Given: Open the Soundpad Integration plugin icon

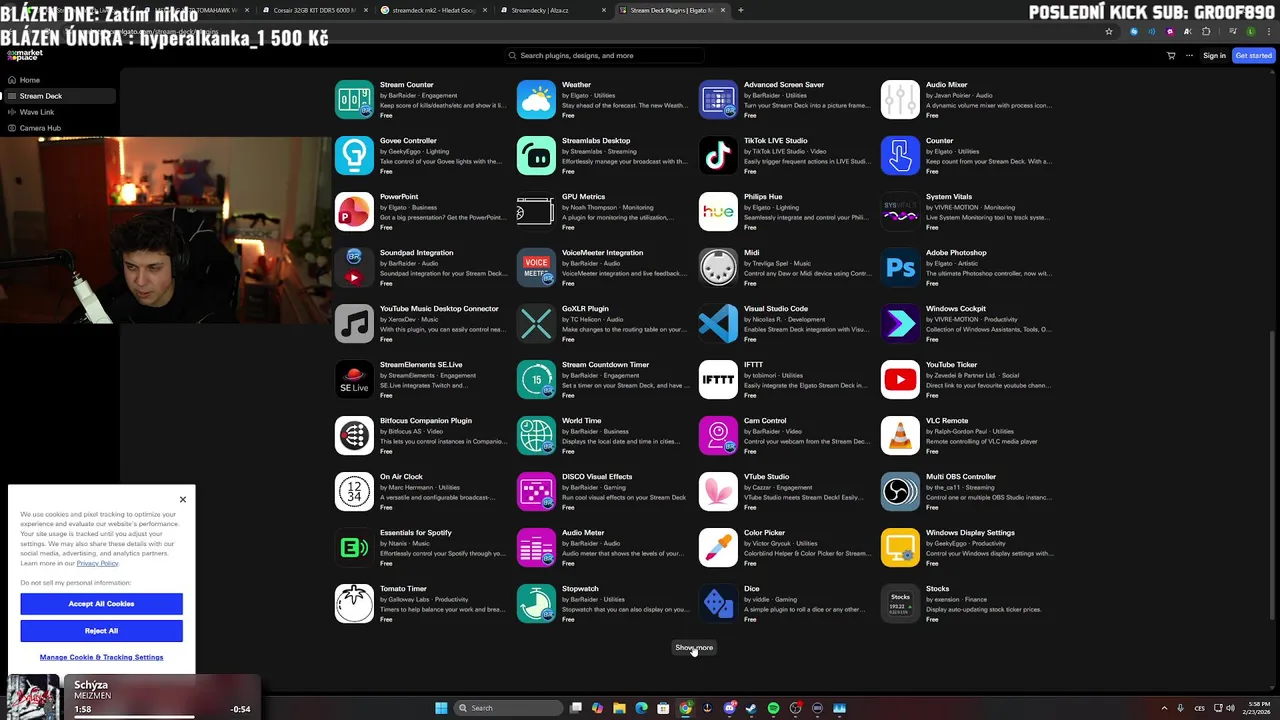Looking at the screenshot, I should (x=354, y=267).
